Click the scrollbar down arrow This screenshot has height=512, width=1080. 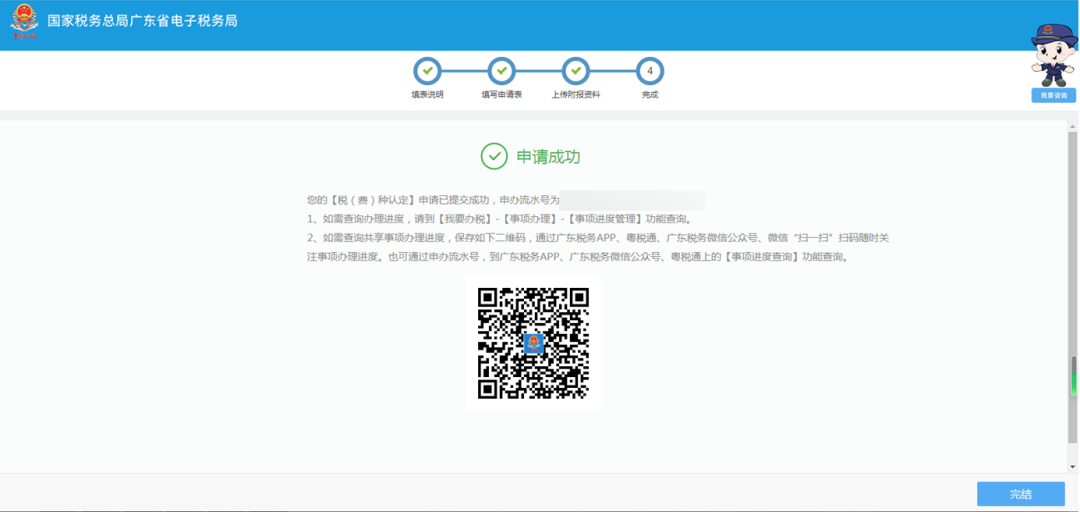click(x=1073, y=467)
